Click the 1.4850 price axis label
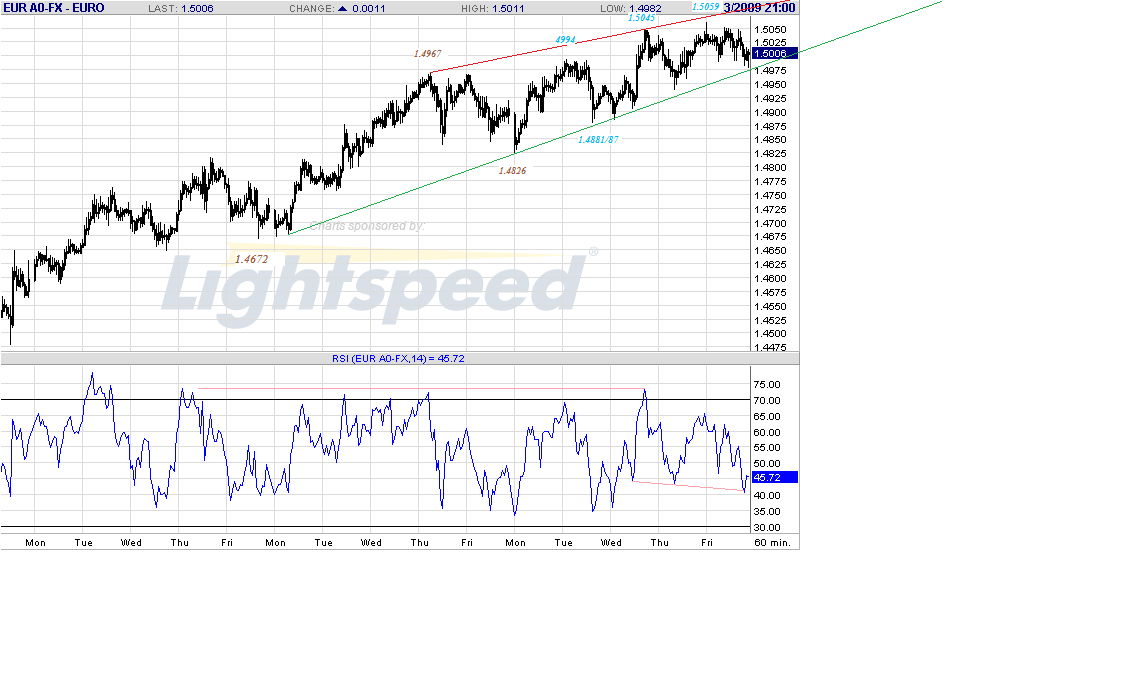Viewport: 1139px width, 675px height. point(770,140)
